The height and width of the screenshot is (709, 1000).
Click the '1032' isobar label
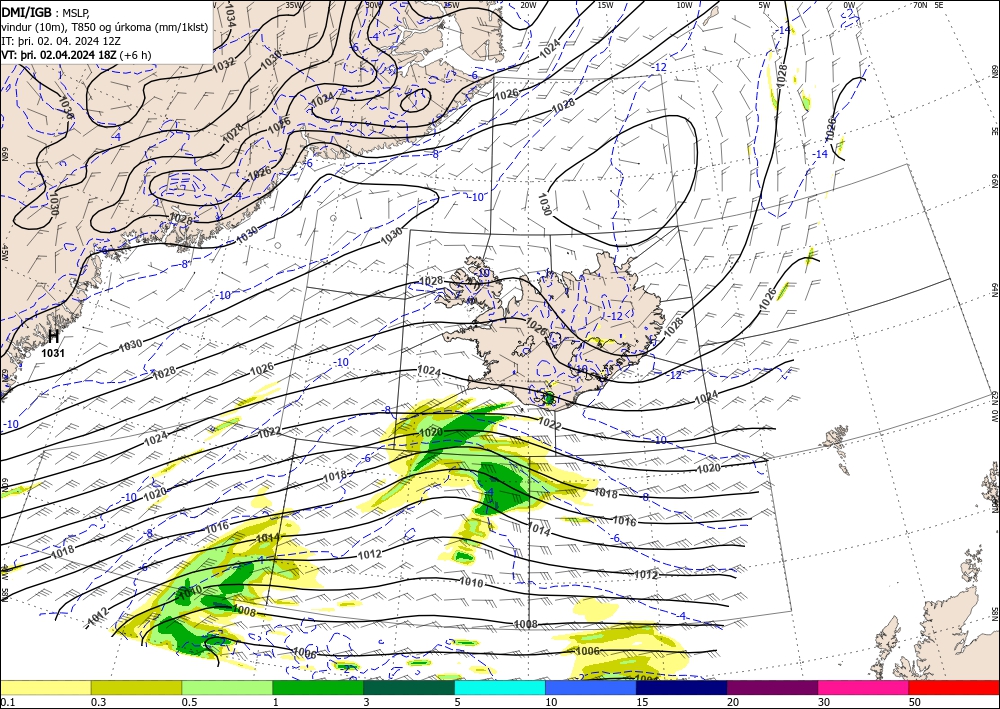(x=223, y=63)
